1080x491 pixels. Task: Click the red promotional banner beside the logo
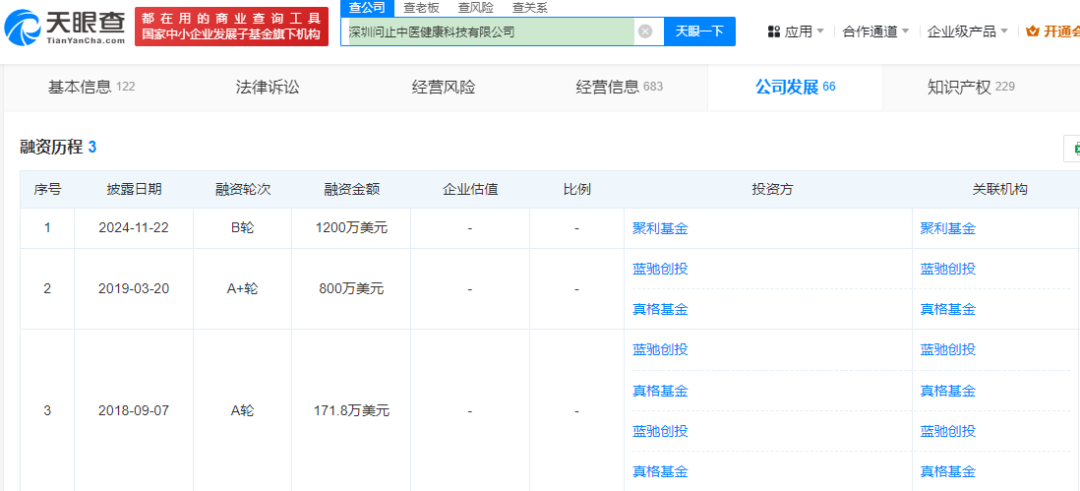(x=231, y=26)
